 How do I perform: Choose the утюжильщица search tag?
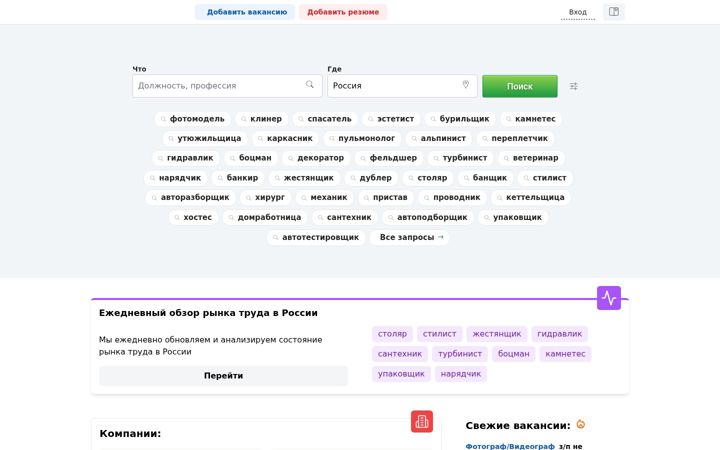click(x=205, y=138)
